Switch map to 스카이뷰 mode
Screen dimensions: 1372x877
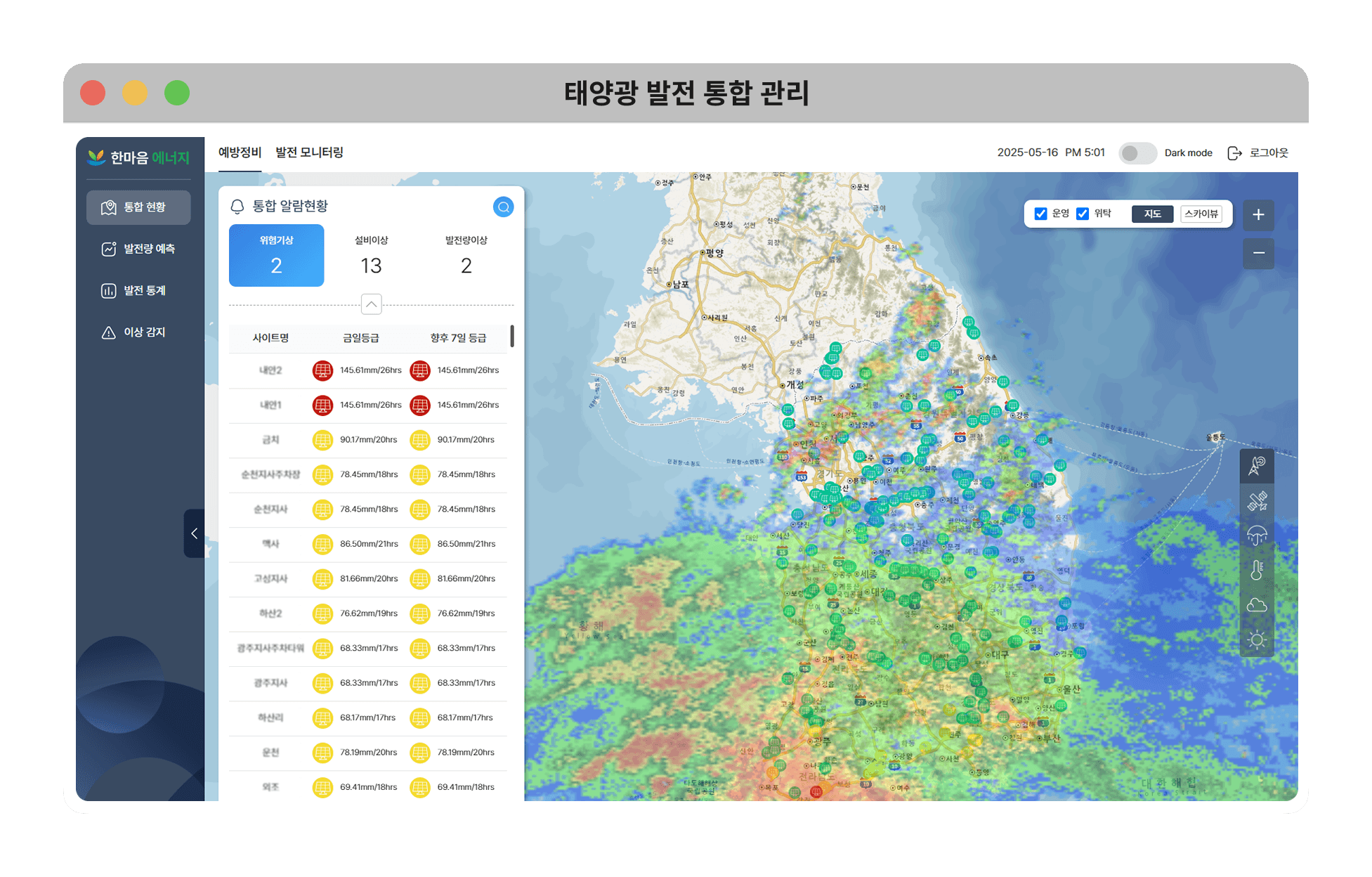click(1201, 214)
